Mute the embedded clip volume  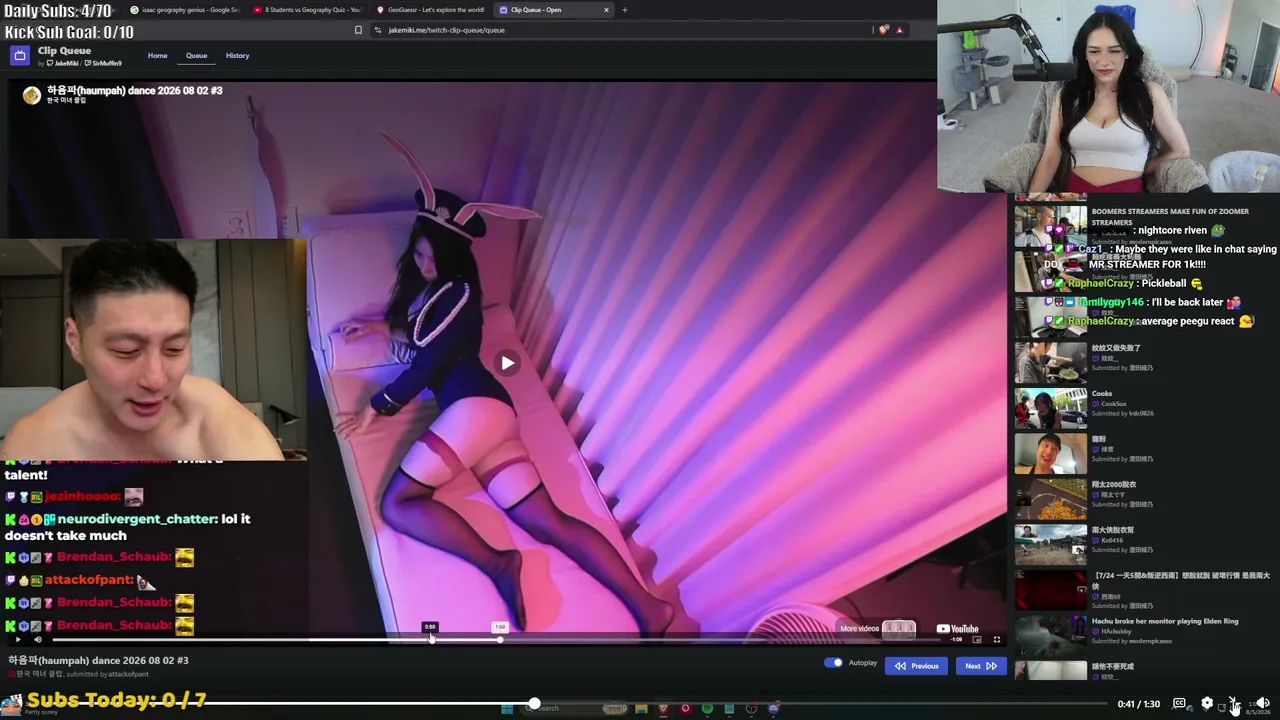[38, 640]
